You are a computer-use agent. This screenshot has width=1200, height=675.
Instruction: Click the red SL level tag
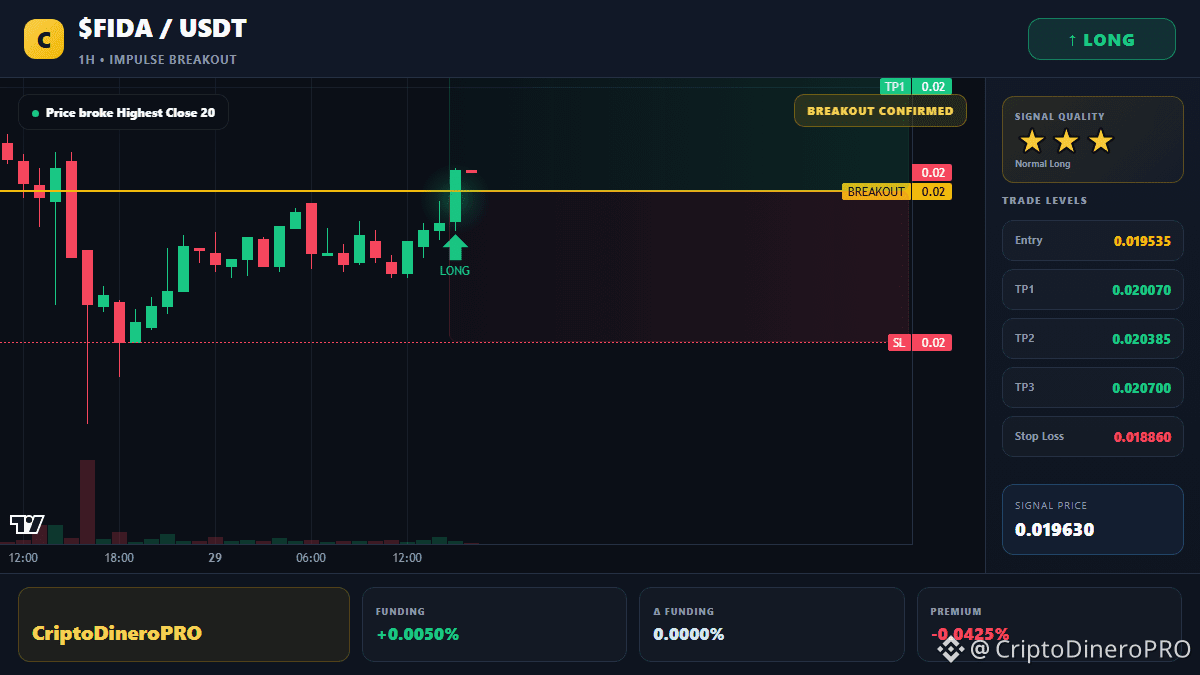pos(920,343)
